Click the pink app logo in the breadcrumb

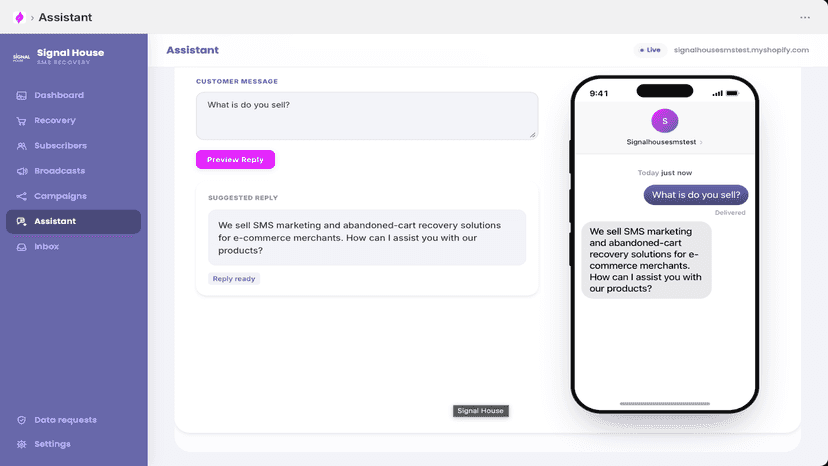point(20,17)
